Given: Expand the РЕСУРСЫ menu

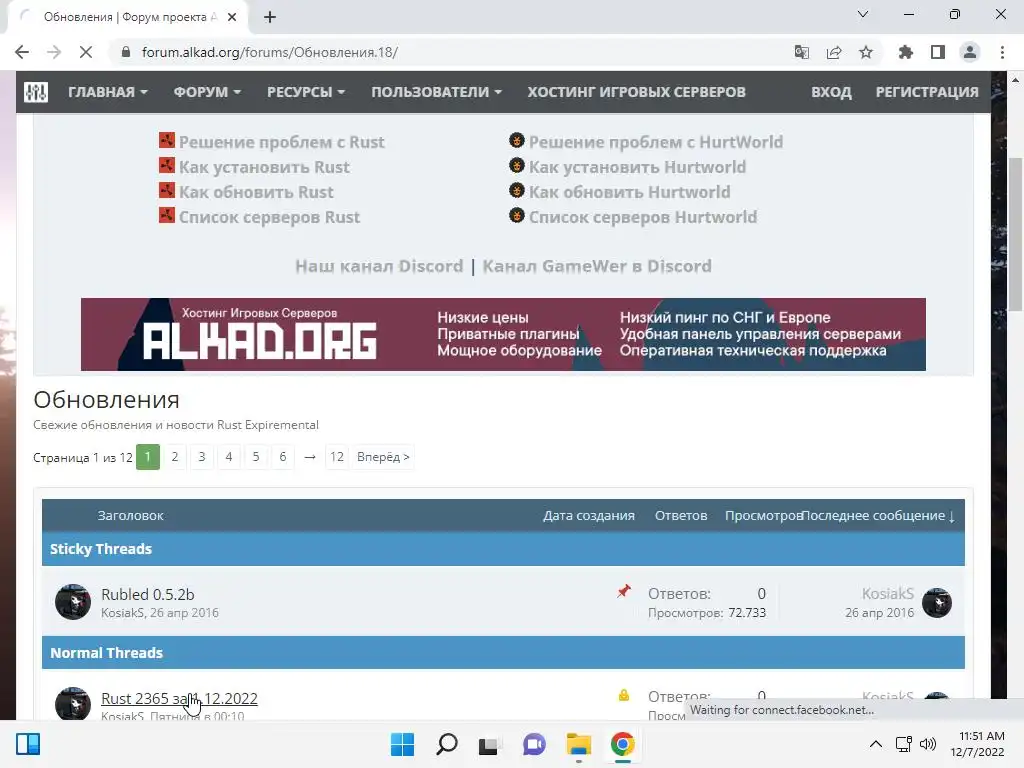Looking at the screenshot, I should tap(306, 92).
